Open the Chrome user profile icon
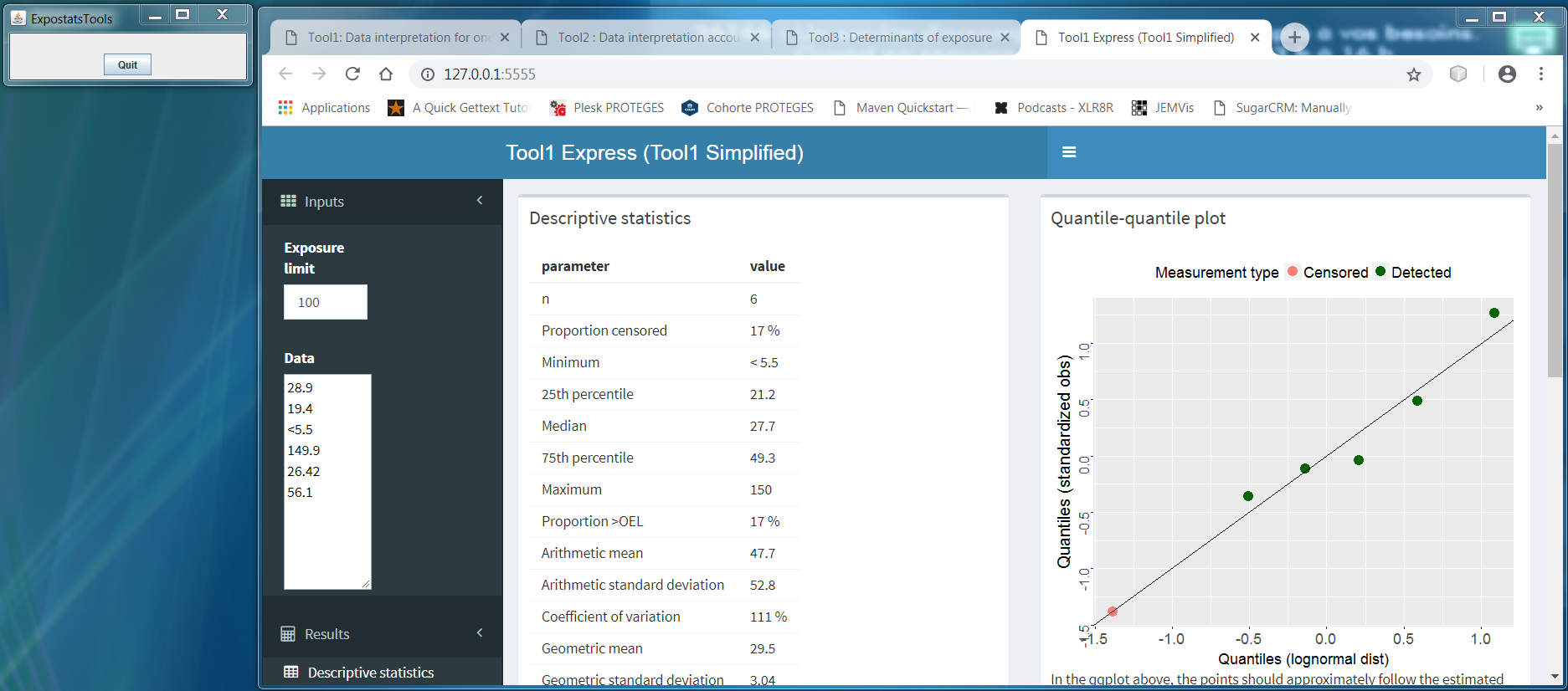The image size is (1568, 691). coord(1507,74)
